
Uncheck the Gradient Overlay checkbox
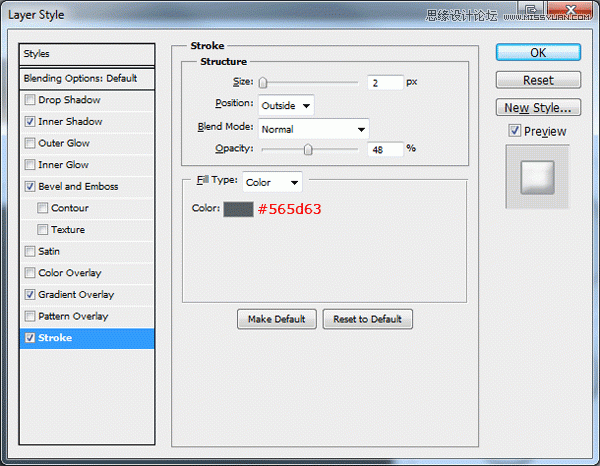coord(29,295)
